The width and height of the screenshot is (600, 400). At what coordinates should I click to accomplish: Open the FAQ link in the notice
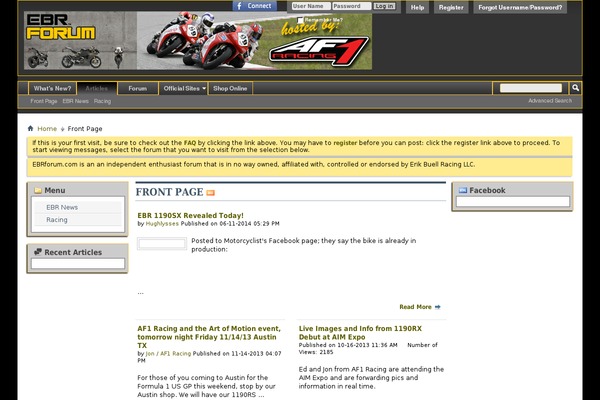(190, 143)
